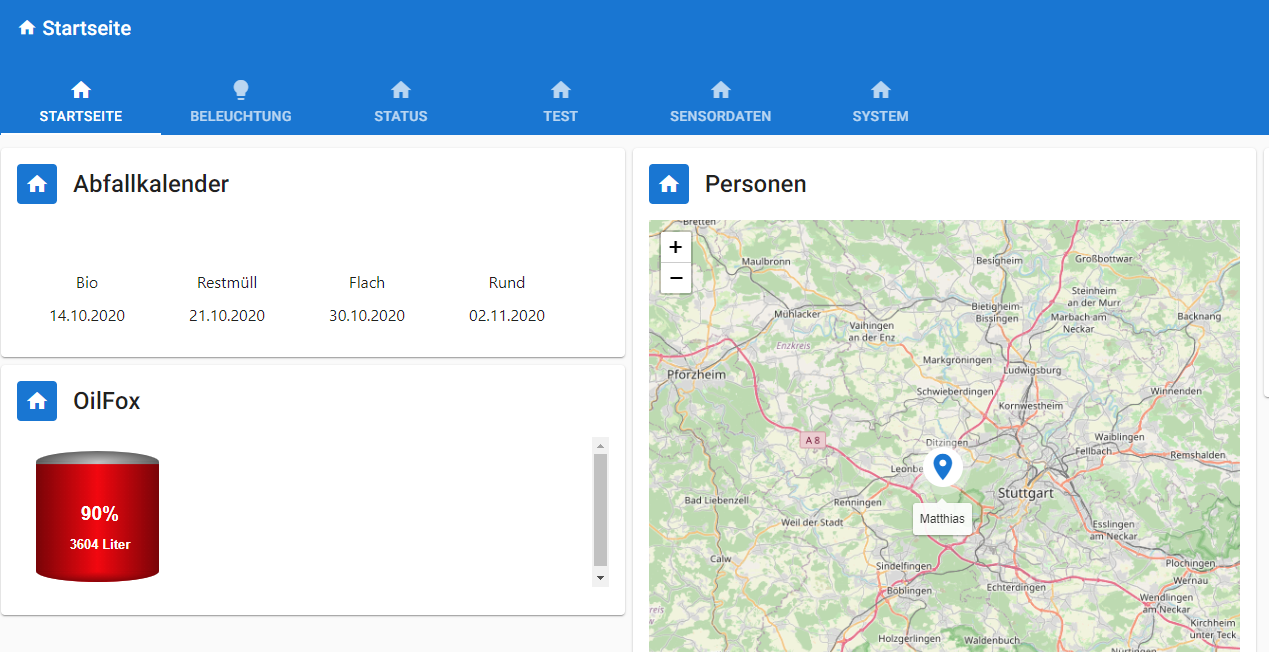Click the Matthias label on the map
Screen dimensions: 1269x652
(x=942, y=519)
